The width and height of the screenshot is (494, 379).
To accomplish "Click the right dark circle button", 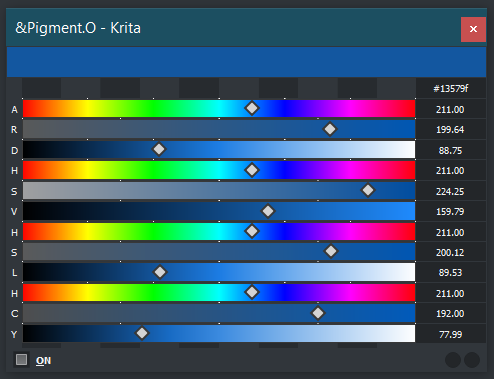I will [x=472, y=360].
